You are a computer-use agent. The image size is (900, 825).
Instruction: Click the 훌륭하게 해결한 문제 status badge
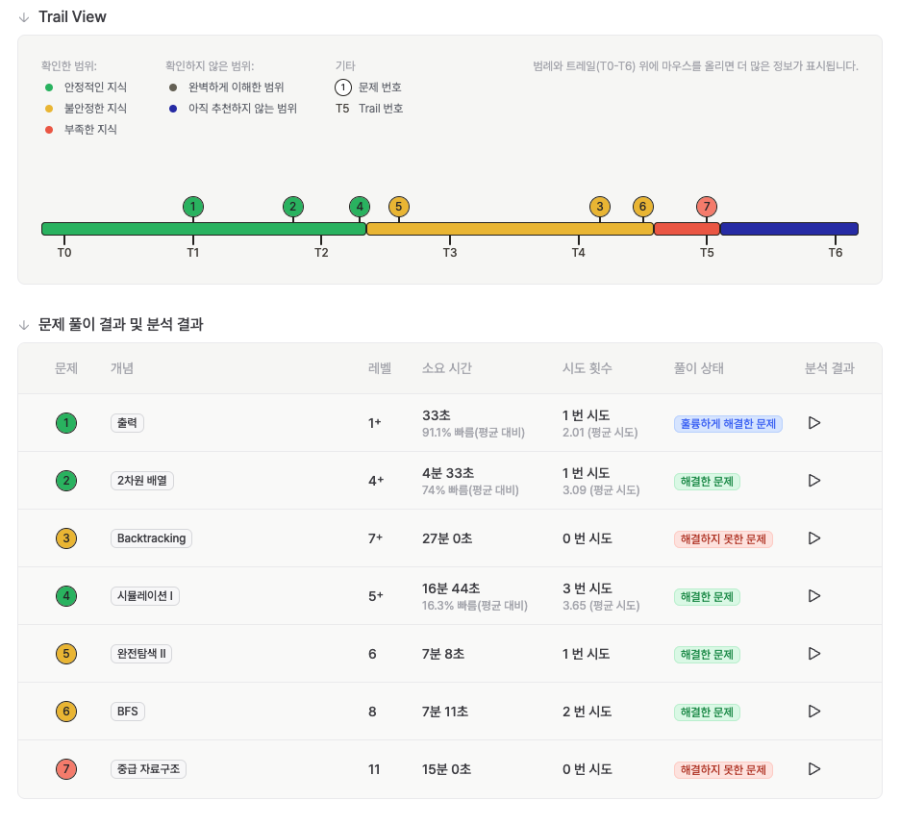click(x=728, y=424)
